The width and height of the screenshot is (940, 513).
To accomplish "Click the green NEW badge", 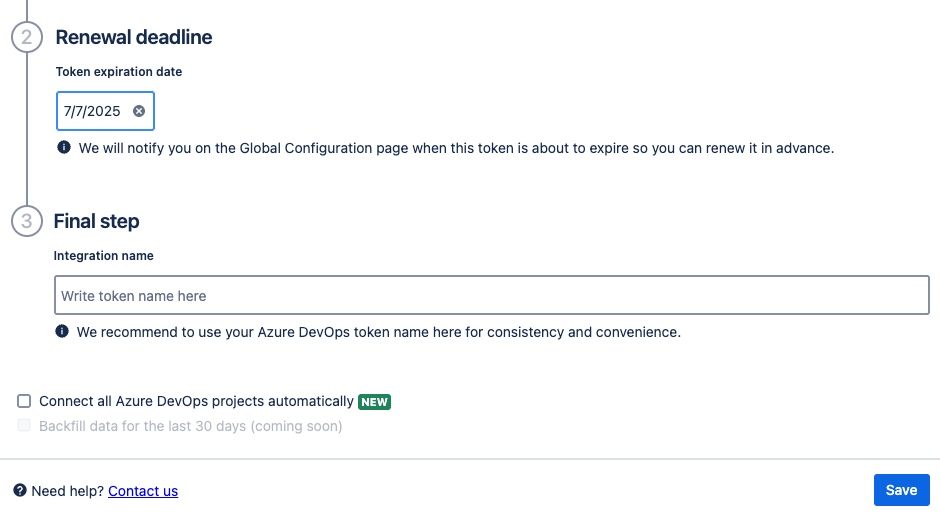I will point(374,402).
